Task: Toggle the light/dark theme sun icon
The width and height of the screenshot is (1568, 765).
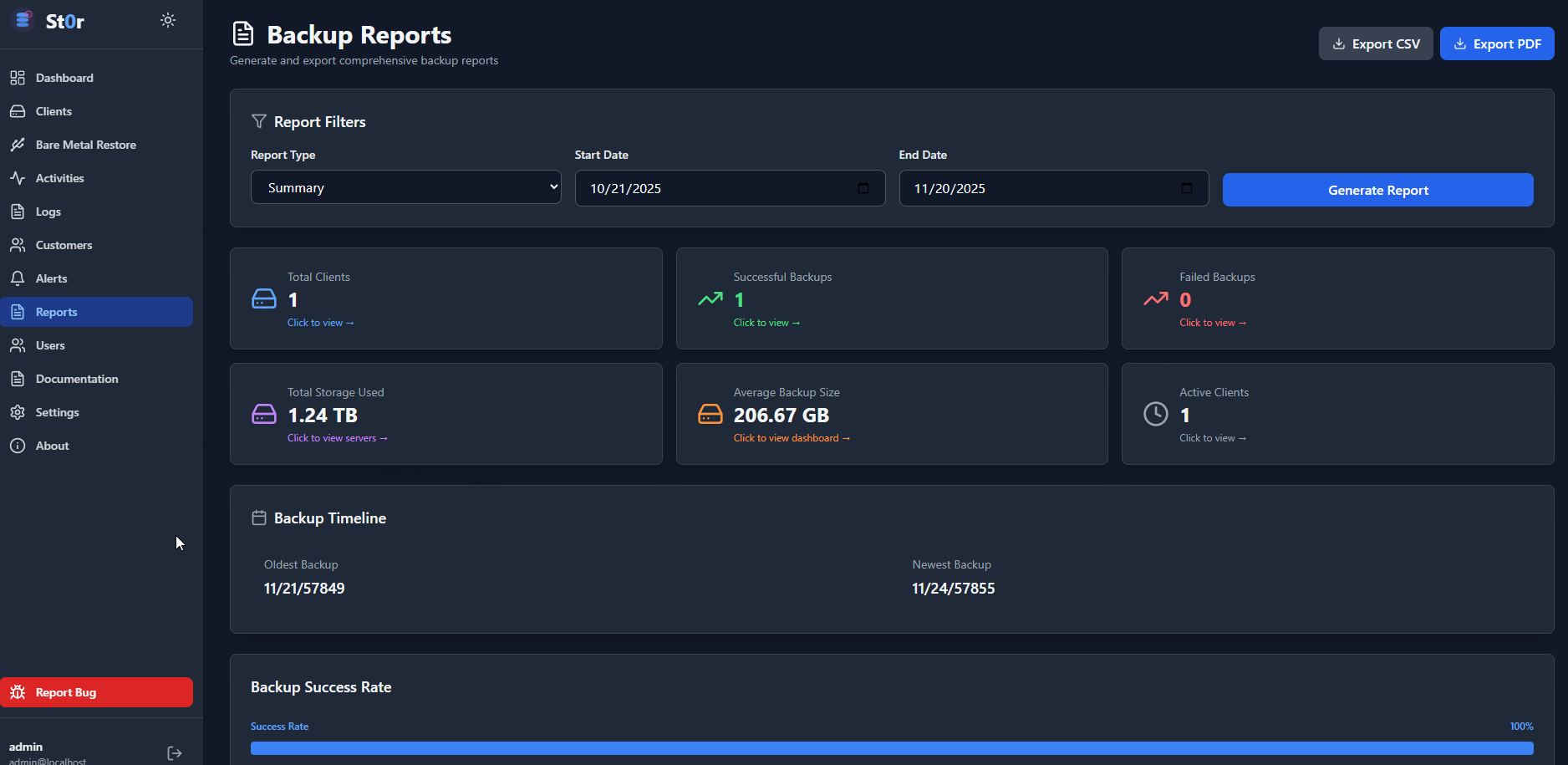Action: [168, 20]
